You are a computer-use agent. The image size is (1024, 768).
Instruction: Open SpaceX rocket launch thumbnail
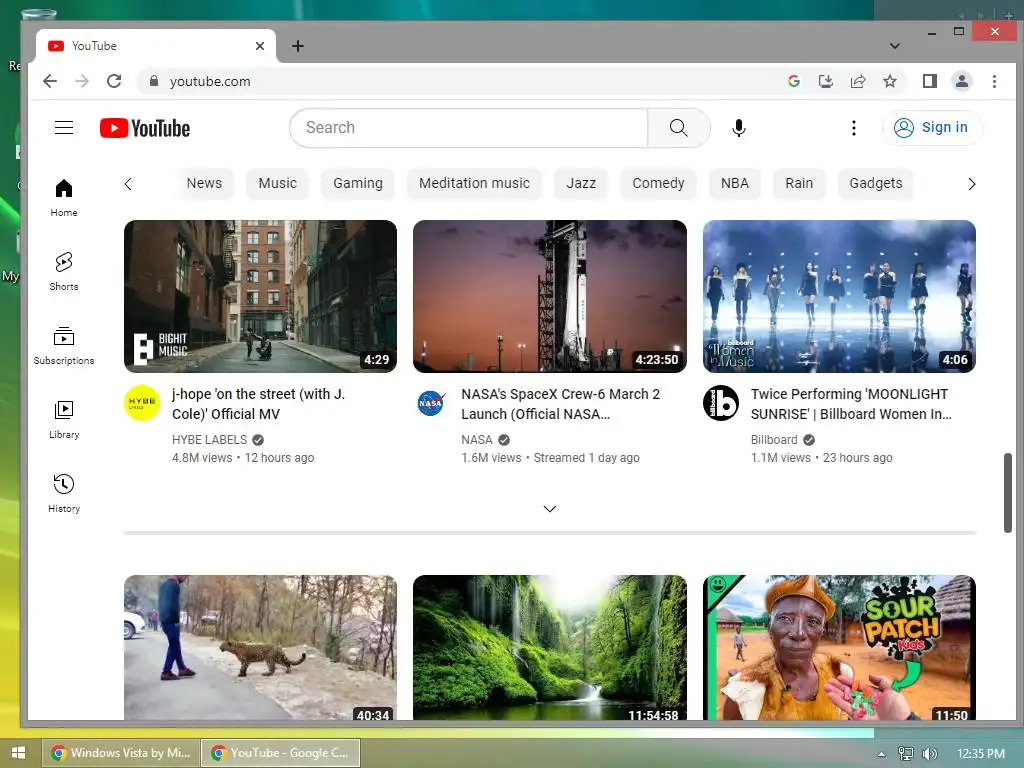(x=550, y=296)
